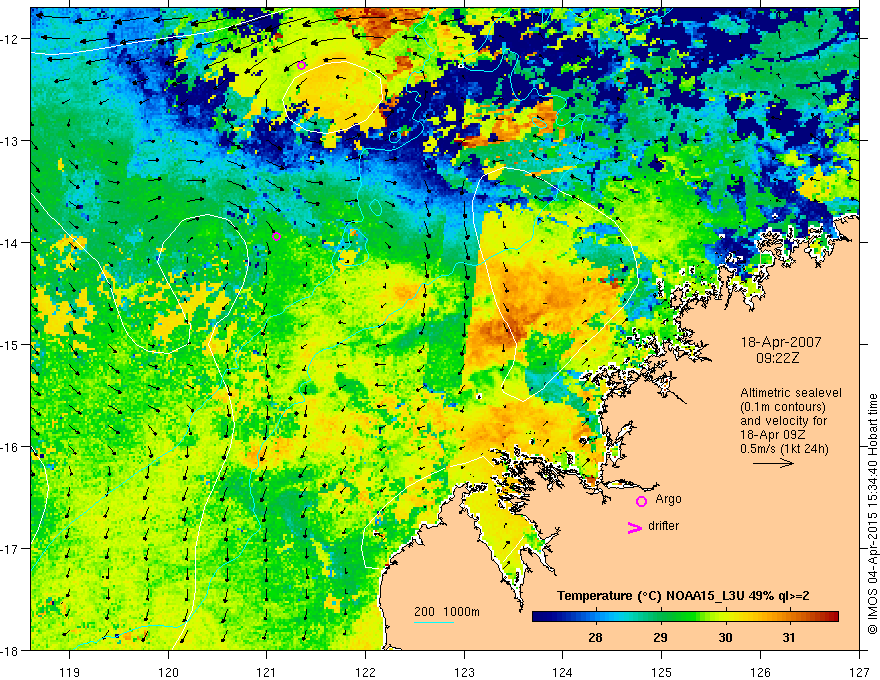Viewport: 880px width, 680px height.
Task: Click longitude axis label '119'
Action: tap(69, 672)
